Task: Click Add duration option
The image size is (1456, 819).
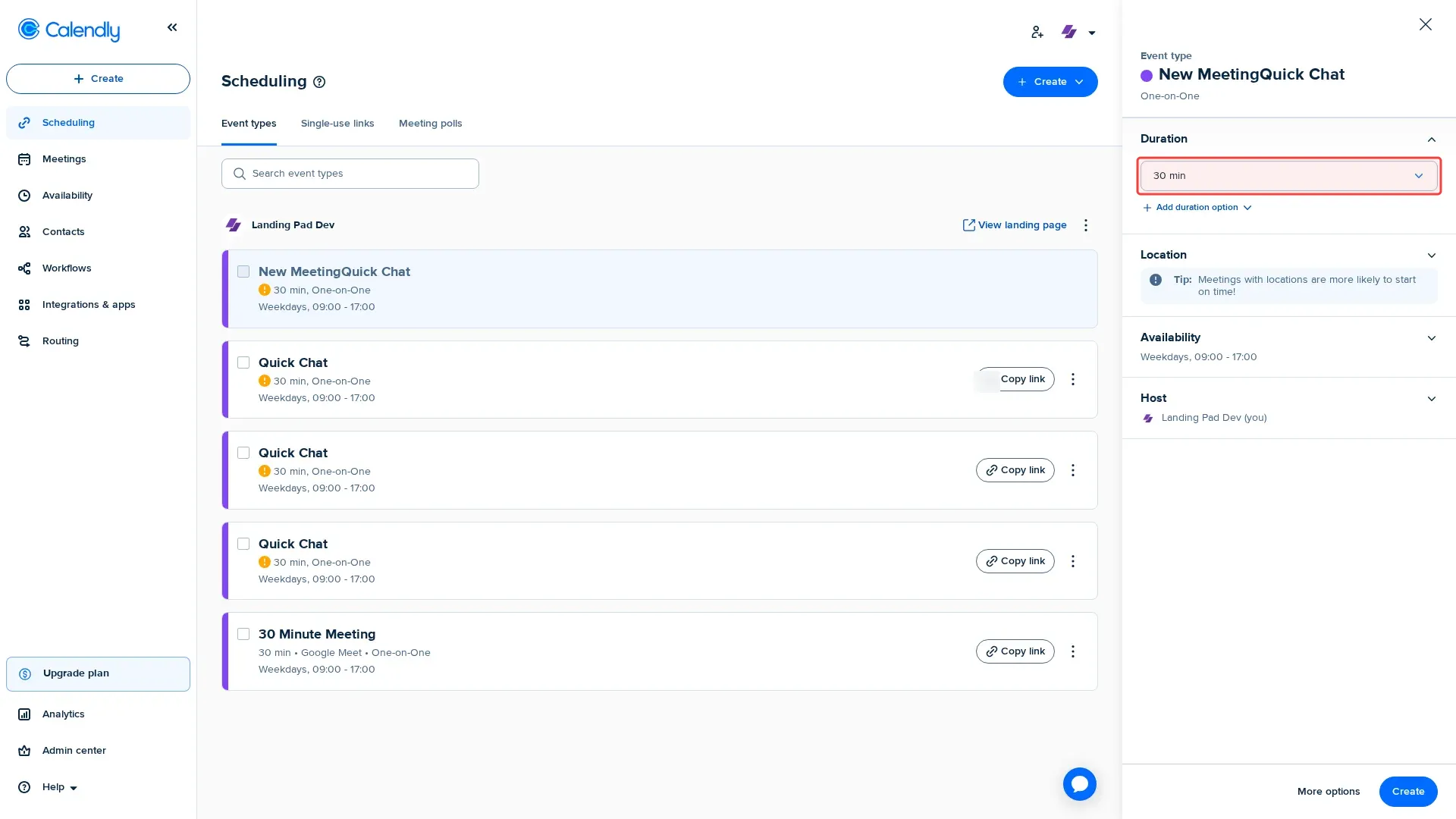Action: click(x=1196, y=207)
